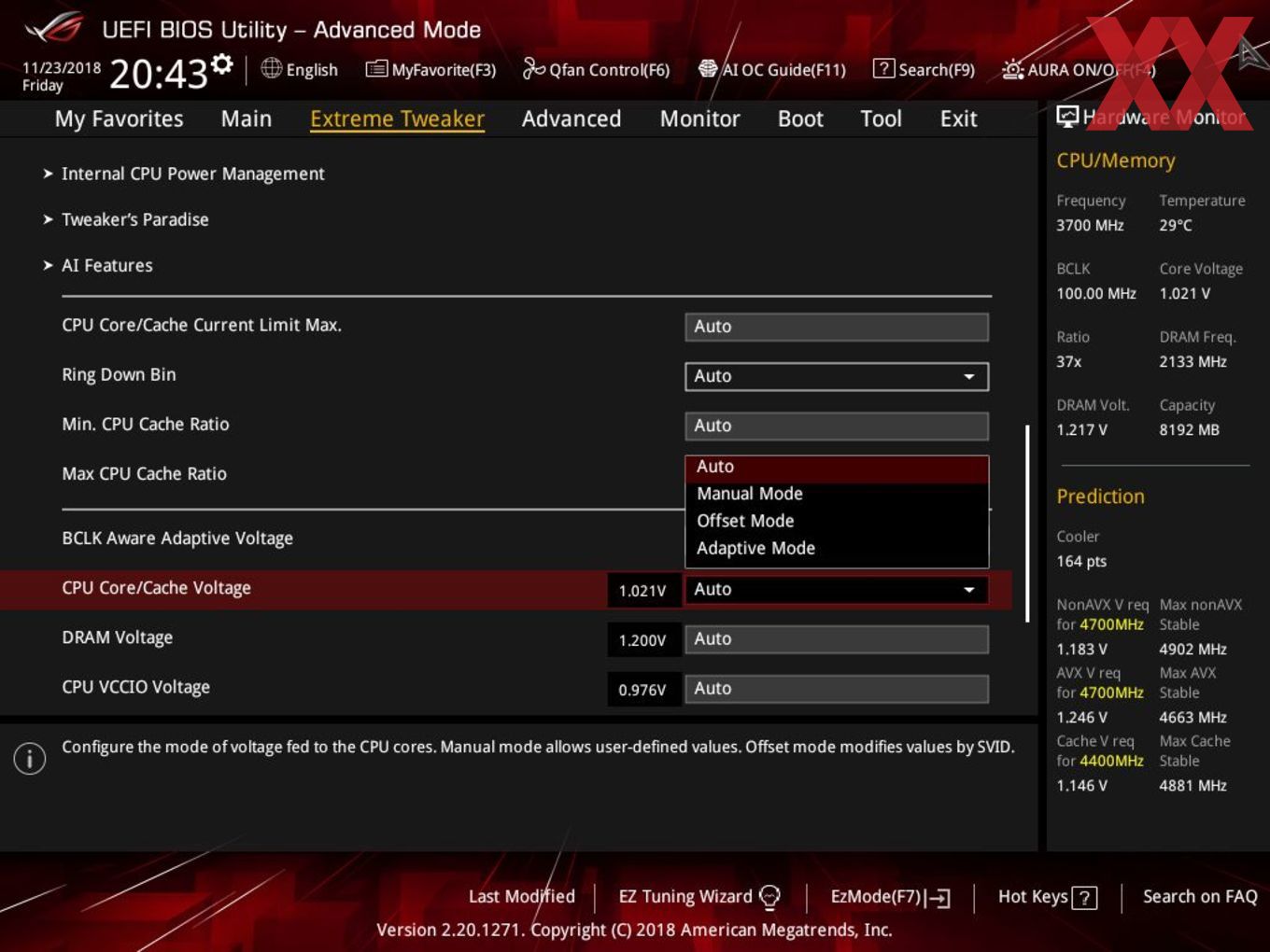Select CPU Core/Cache Voltage label
The height and width of the screenshot is (952, 1270).
click(x=156, y=588)
